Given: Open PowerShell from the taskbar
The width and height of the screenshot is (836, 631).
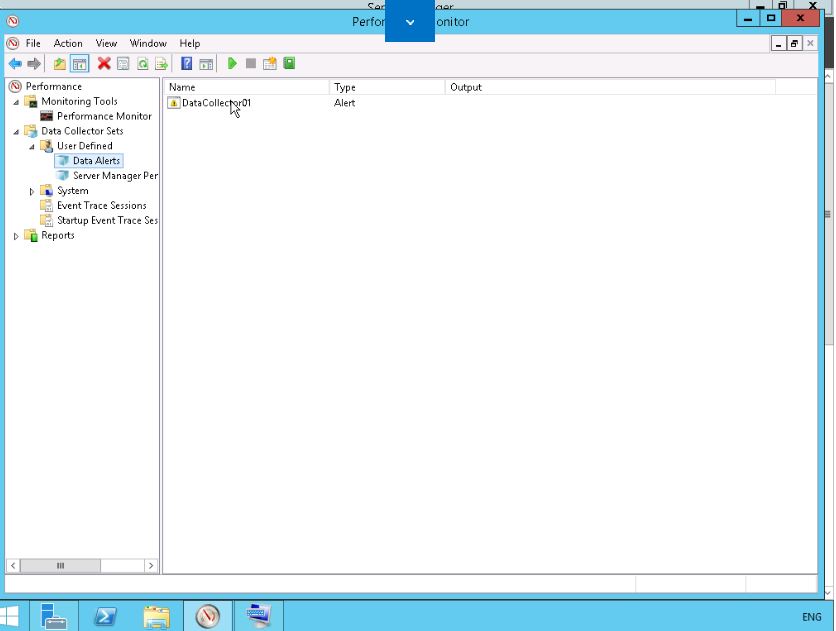Looking at the screenshot, I should (x=106, y=617).
